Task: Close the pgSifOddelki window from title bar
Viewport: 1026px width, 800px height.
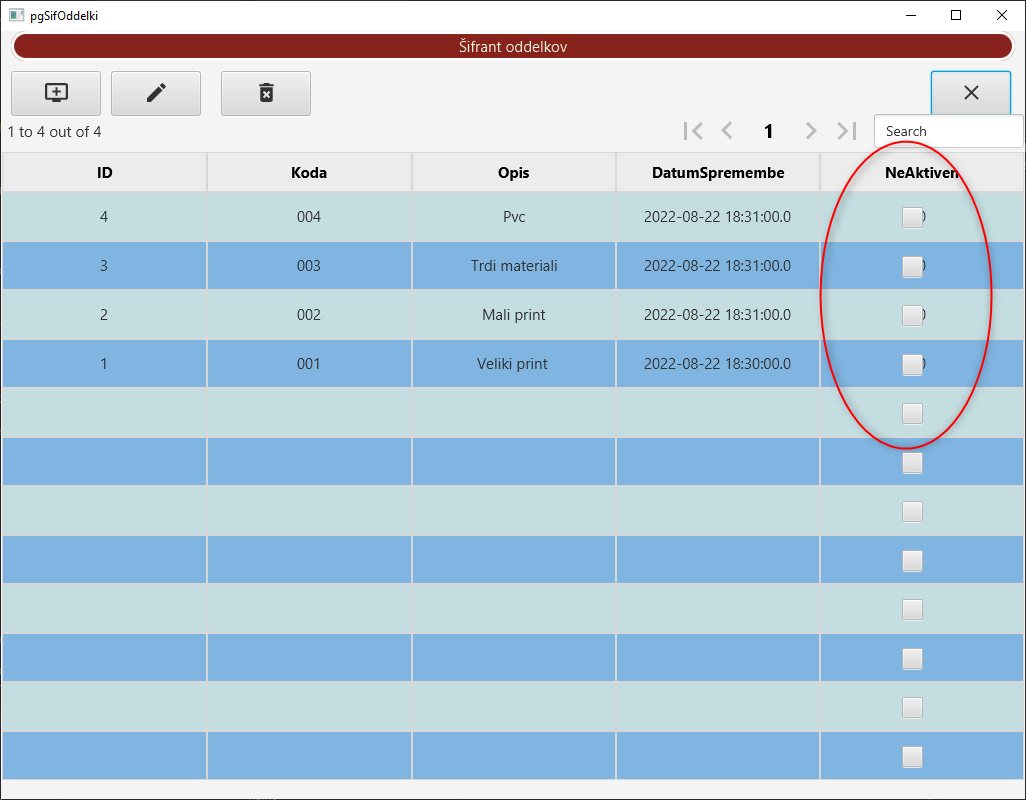Action: (1002, 15)
